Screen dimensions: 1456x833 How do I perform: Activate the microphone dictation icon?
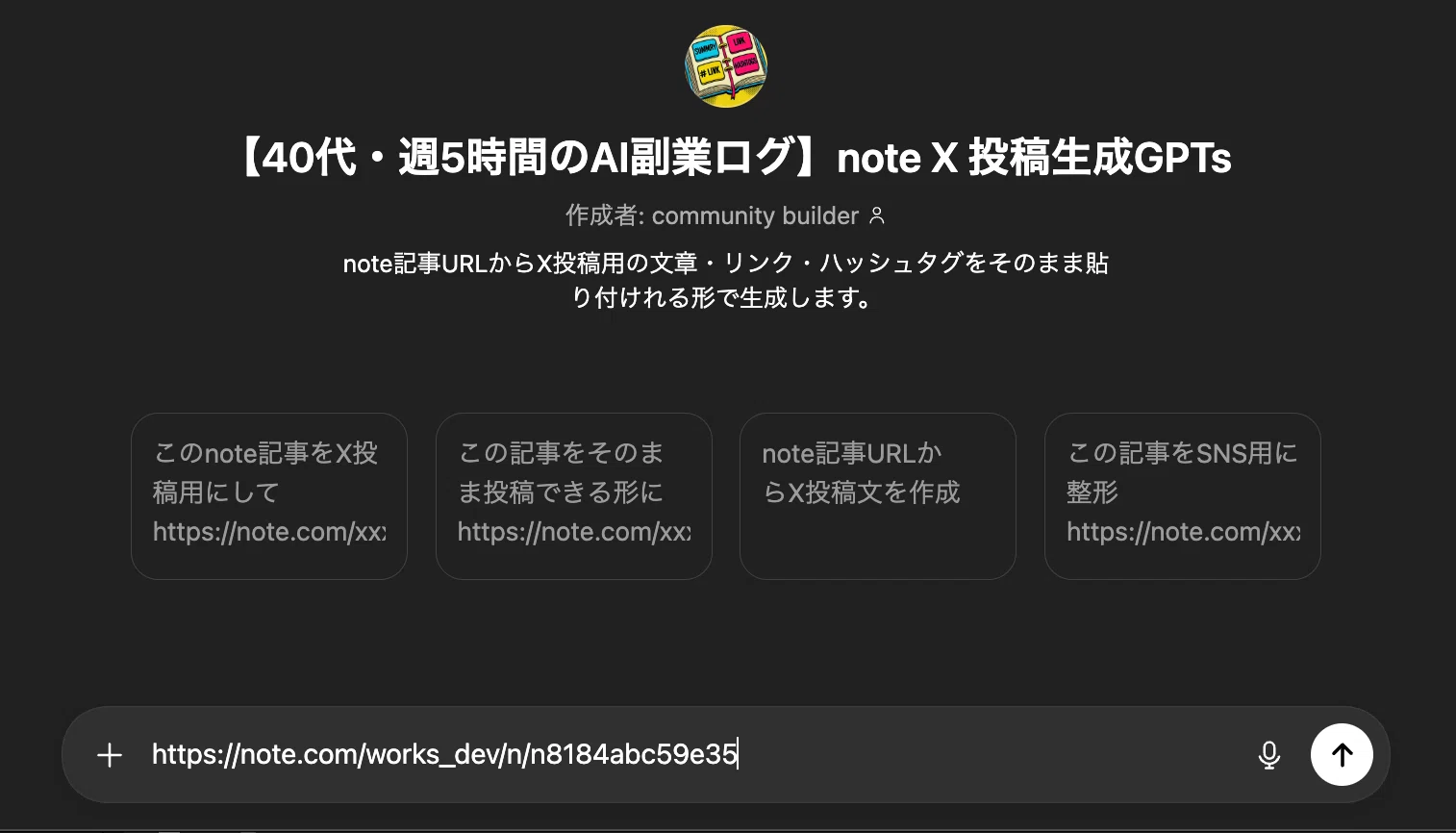click(1269, 755)
